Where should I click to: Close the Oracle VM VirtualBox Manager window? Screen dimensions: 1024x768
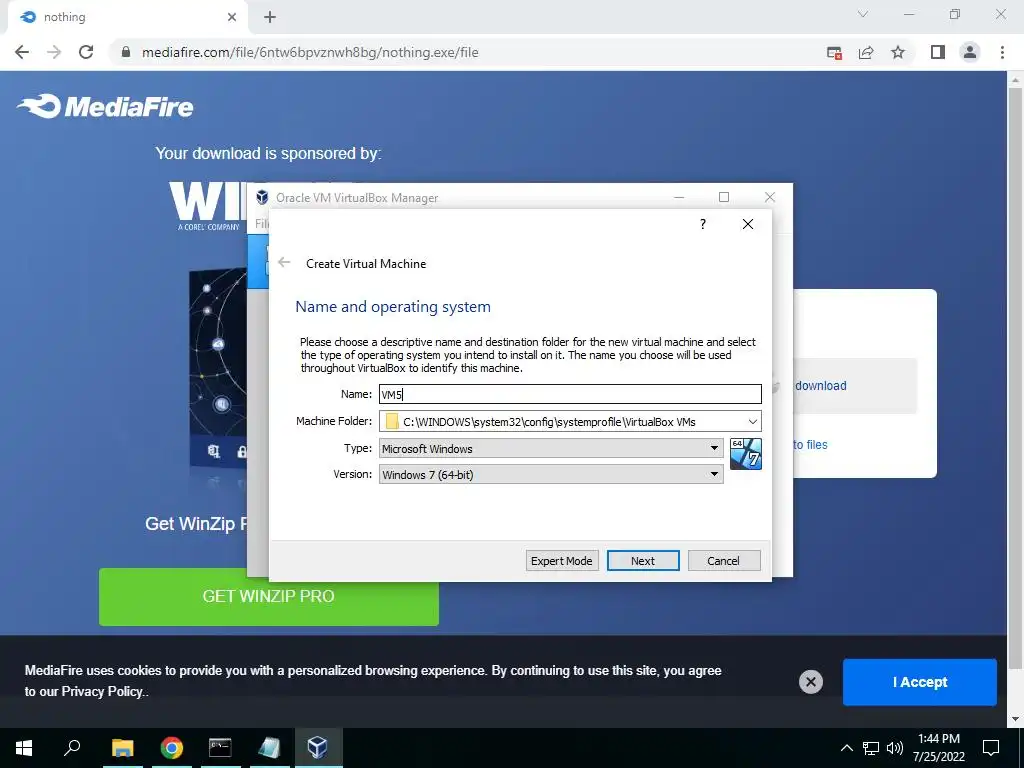coord(770,197)
